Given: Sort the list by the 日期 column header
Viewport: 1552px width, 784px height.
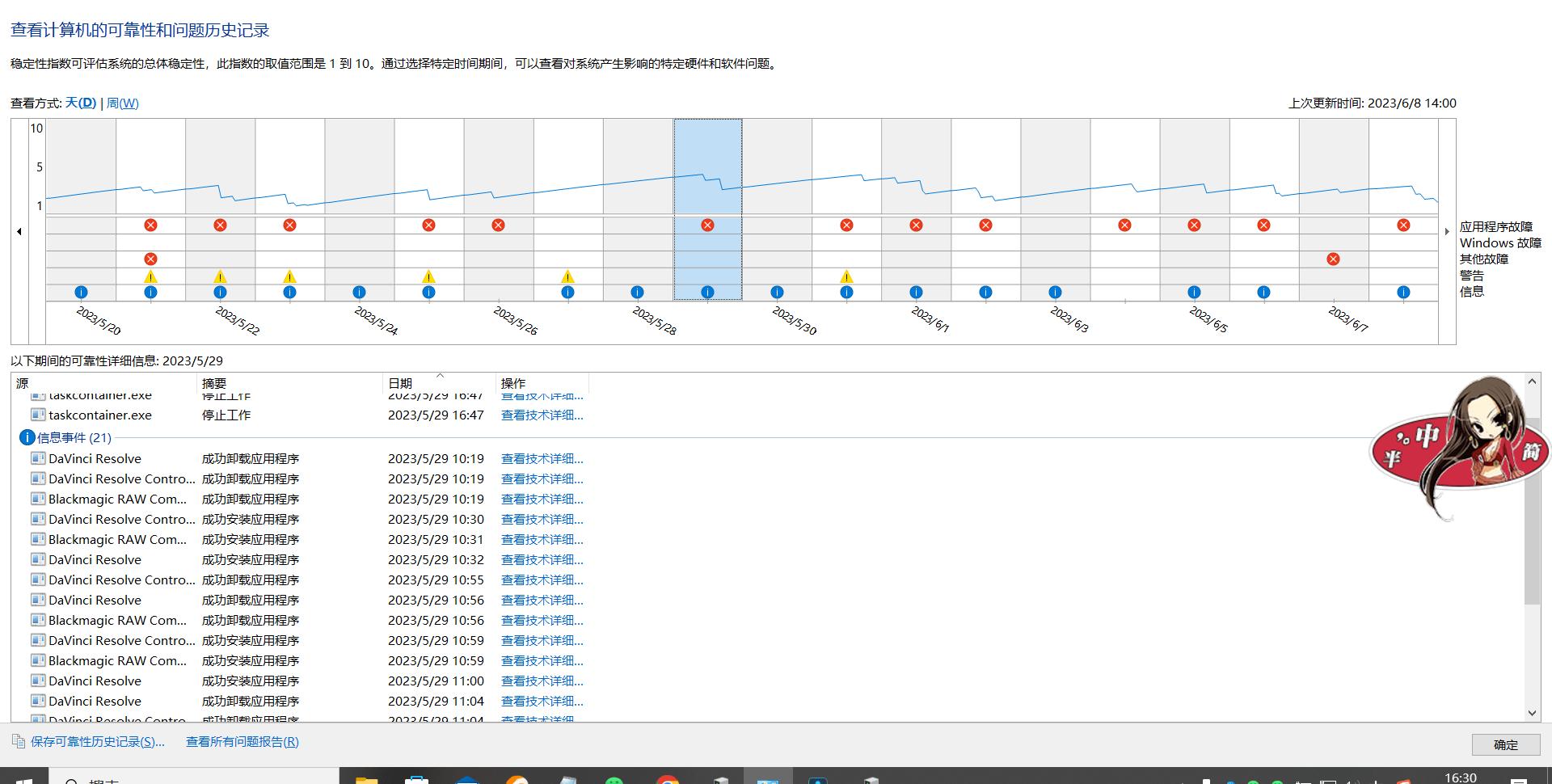Looking at the screenshot, I should (x=400, y=383).
